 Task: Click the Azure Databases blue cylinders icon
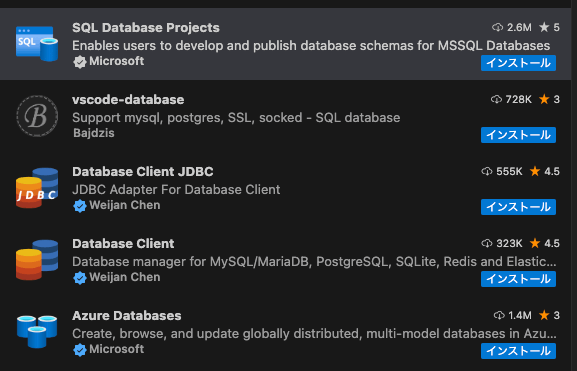pyautogui.click(x=37, y=332)
